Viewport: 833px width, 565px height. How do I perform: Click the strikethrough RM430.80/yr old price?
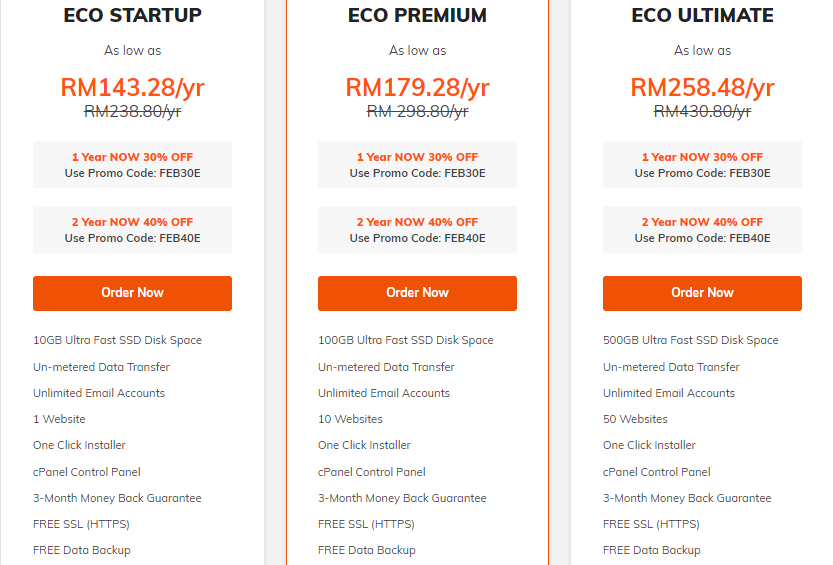[x=702, y=112]
